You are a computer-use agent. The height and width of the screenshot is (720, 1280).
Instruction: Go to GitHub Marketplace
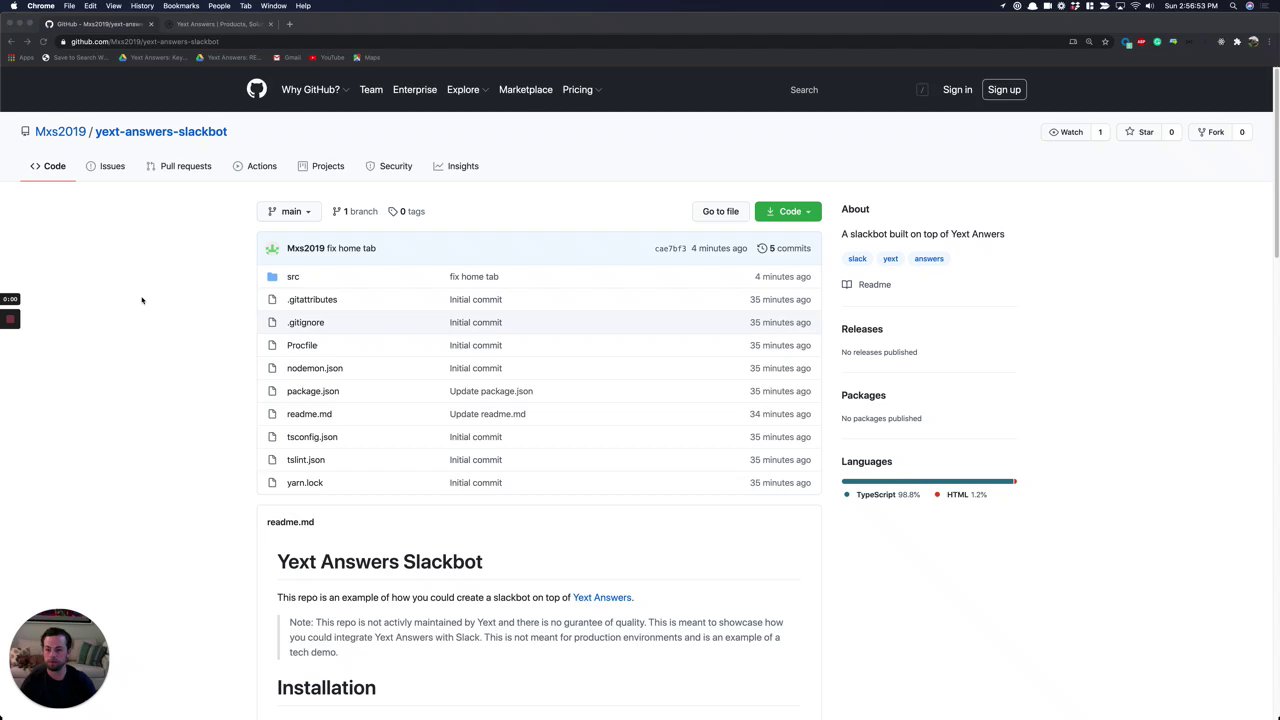coord(526,90)
